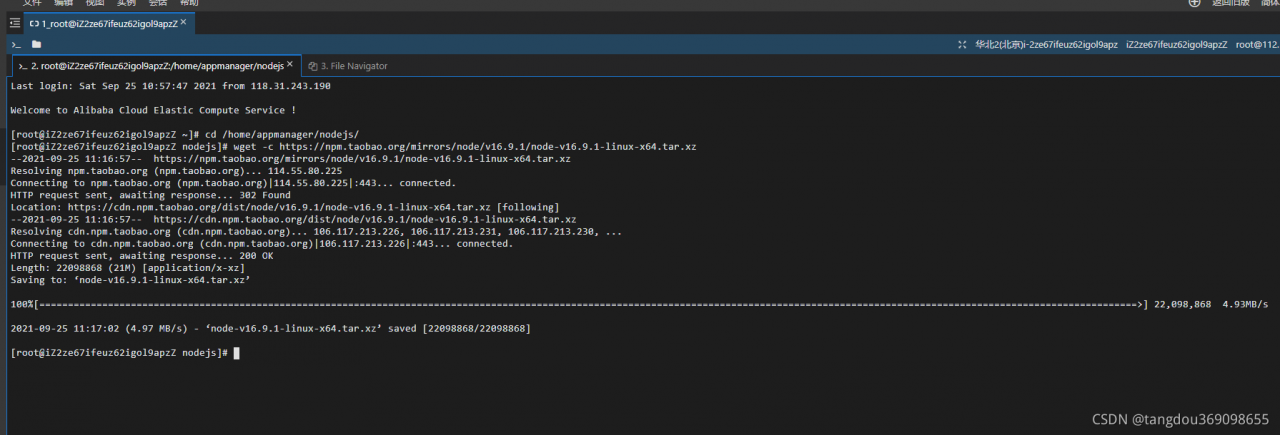This screenshot has height=435, width=1280.
Task: Click the terminal prompt icon on tab 2
Action: click(x=22, y=66)
